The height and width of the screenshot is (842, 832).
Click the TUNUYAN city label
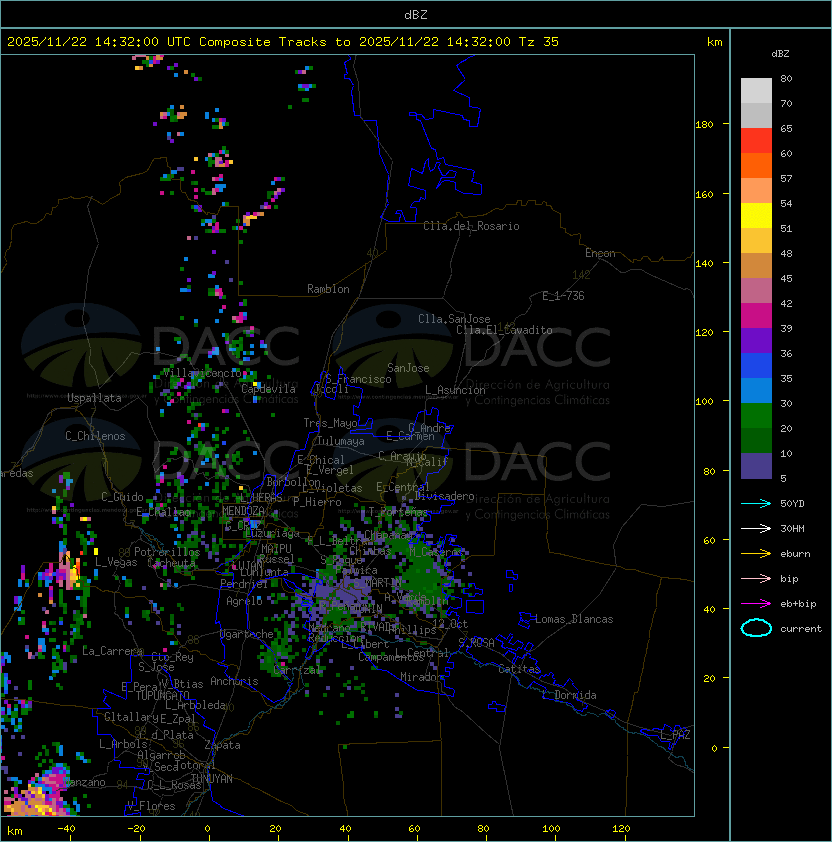pos(212,779)
